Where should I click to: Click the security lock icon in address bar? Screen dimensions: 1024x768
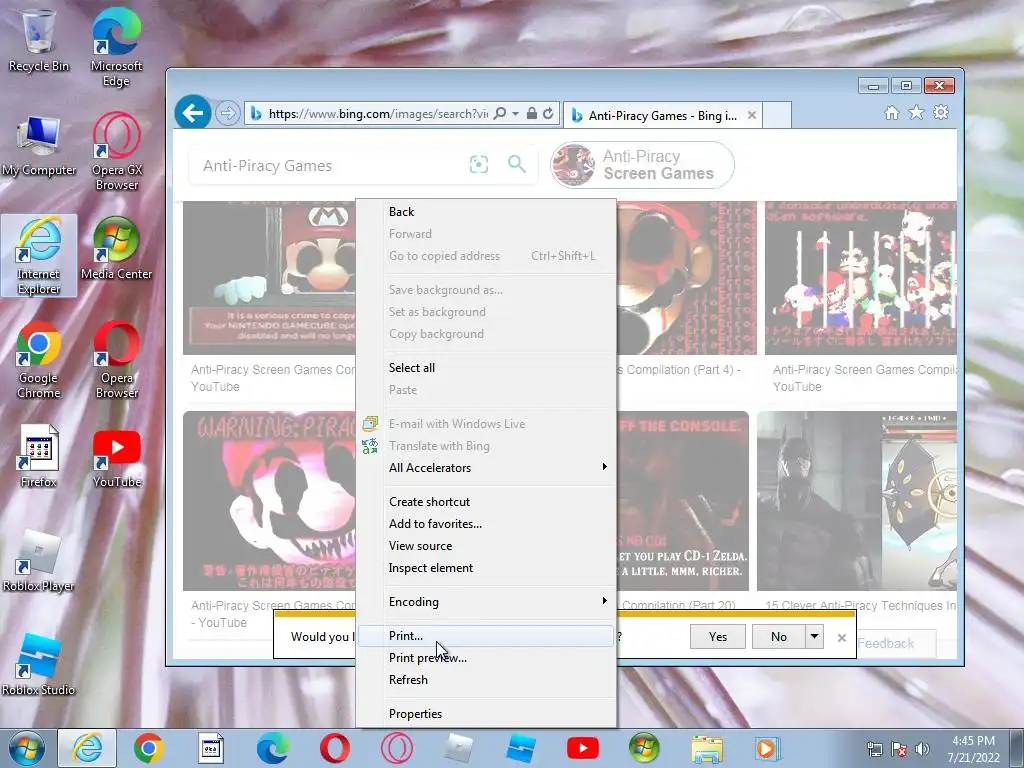click(532, 114)
